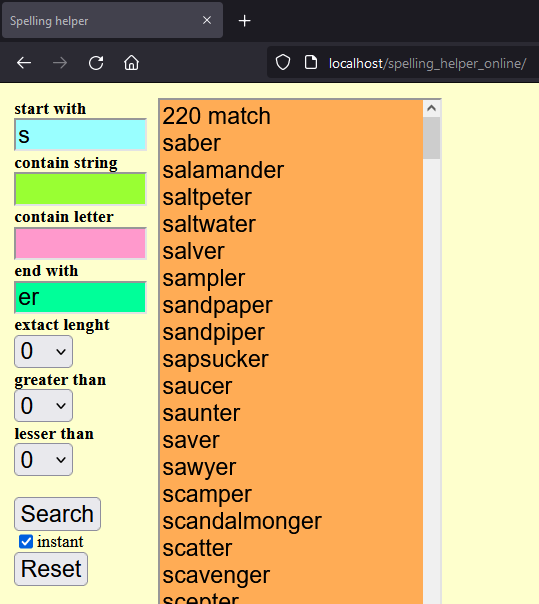Focus the 'end with' input containing er
The width and height of the screenshot is (539, 604).
(x=81, y=297)
